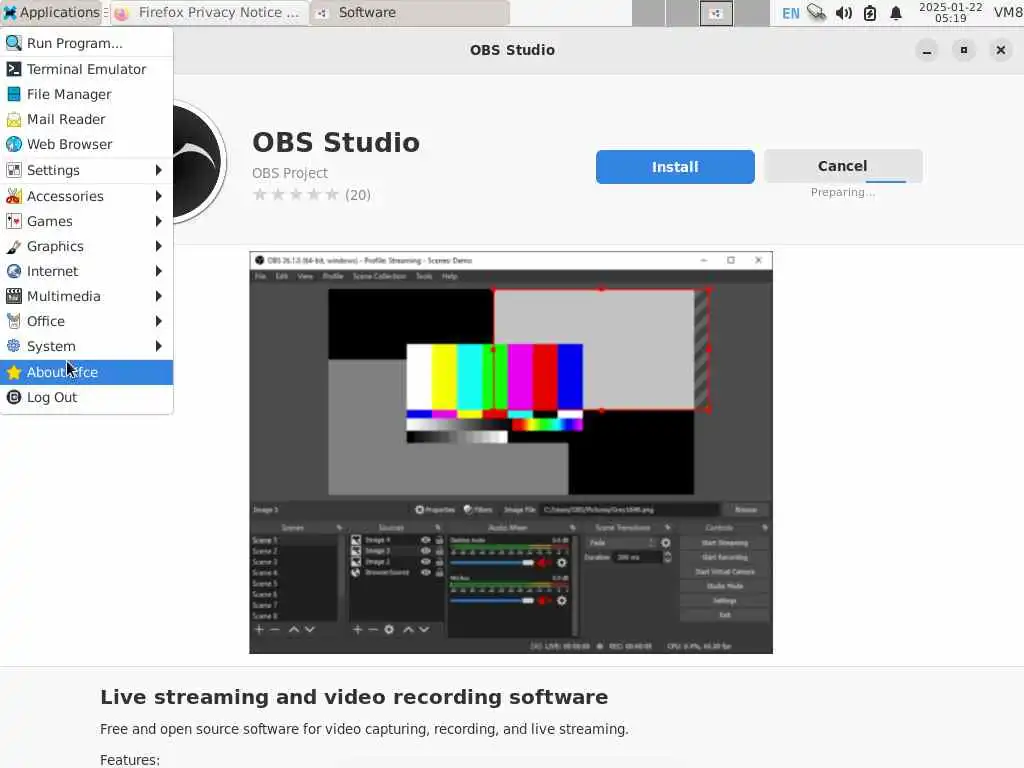The width and height of the screenshot is (1024, 768).
Task: Click the Live streaming and video recording heading
Action: (354, 697)
